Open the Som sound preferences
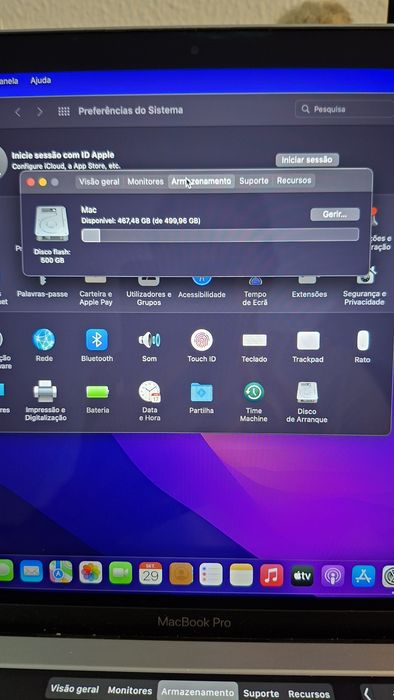This screenshot has height=700, width=394. coord(149,340)
